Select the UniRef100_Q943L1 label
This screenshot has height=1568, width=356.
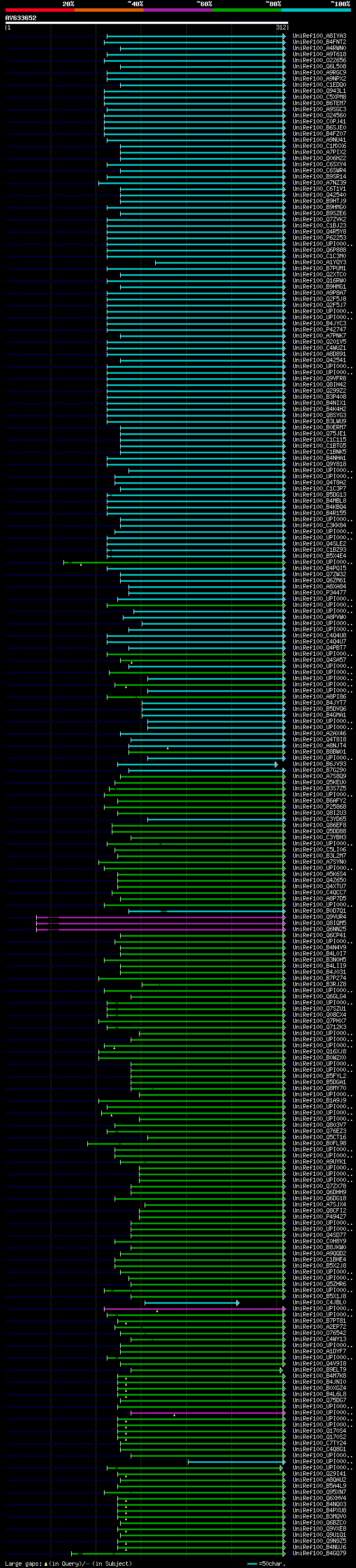point(319,91)
